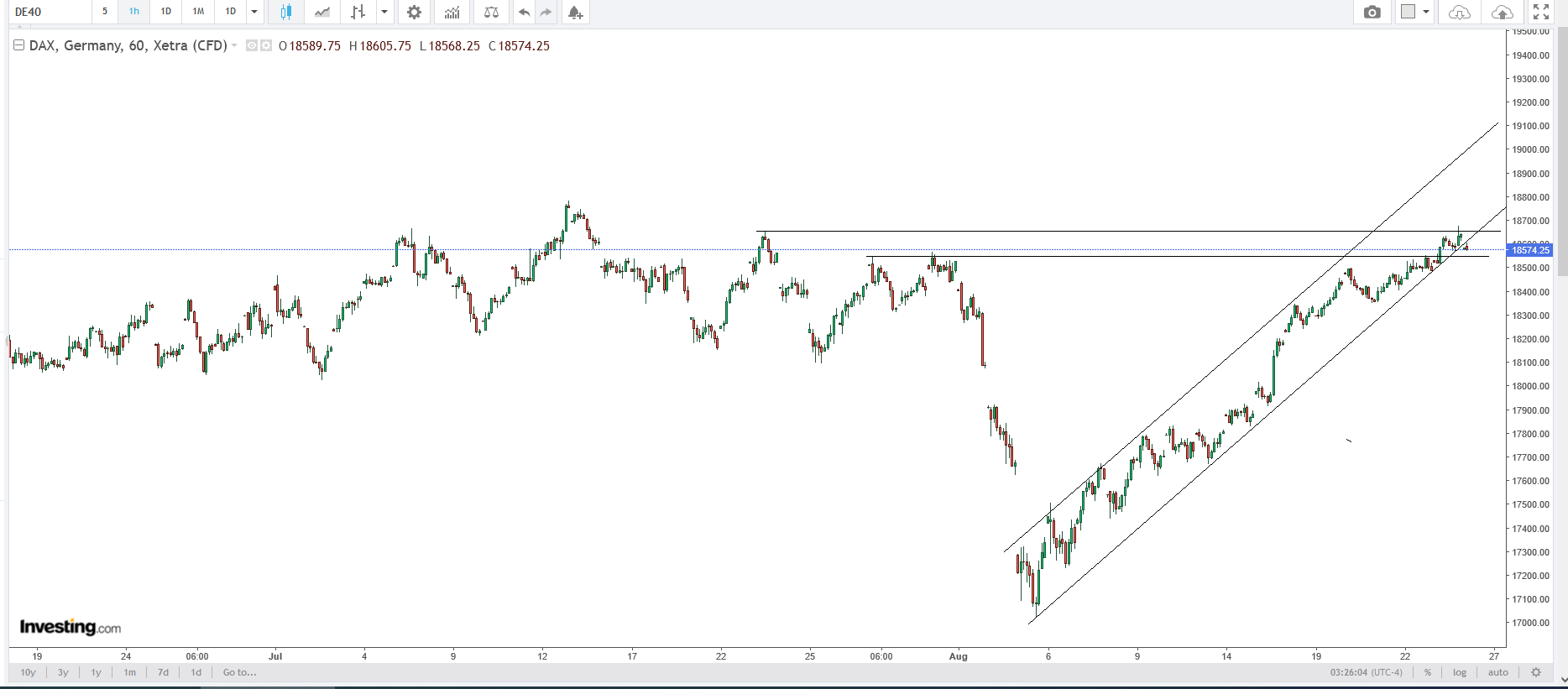Open the indicators panel icon
The height and width of the screenshot is (689, 1568).
coord(452,12)
